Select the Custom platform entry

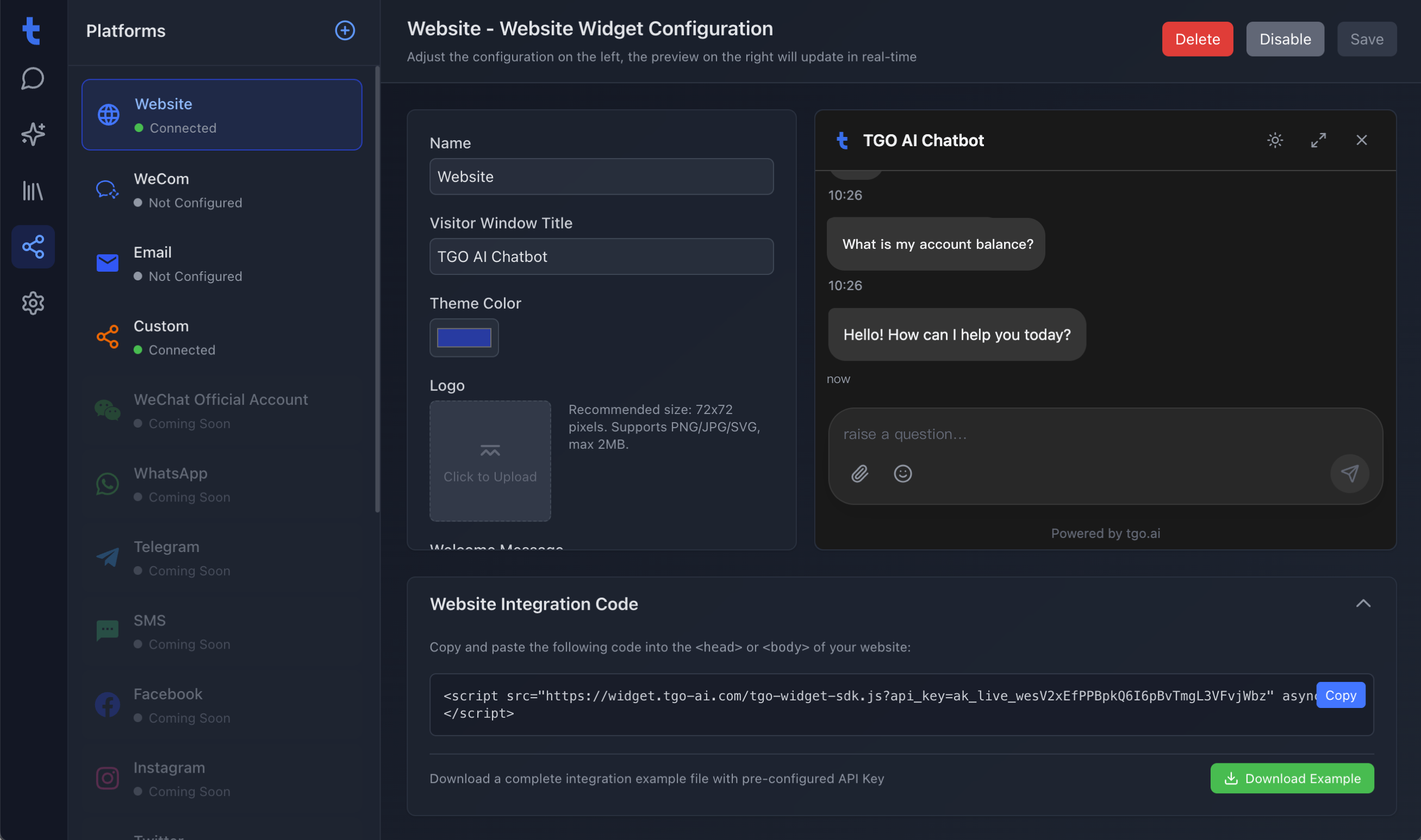[x=221, y=337]
